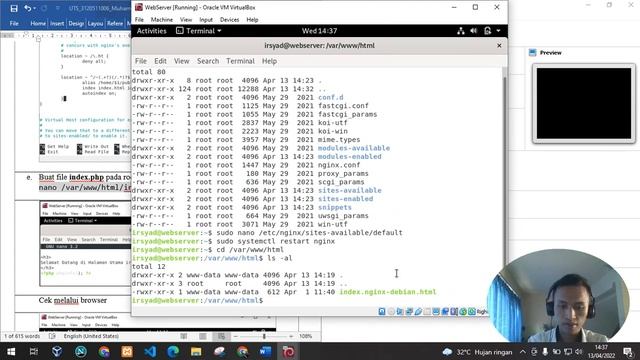Image resolution: width=640 pixels, height=360 pixels.
Task: Click the VirtualBox display status icon
Action: coord(436,311)
